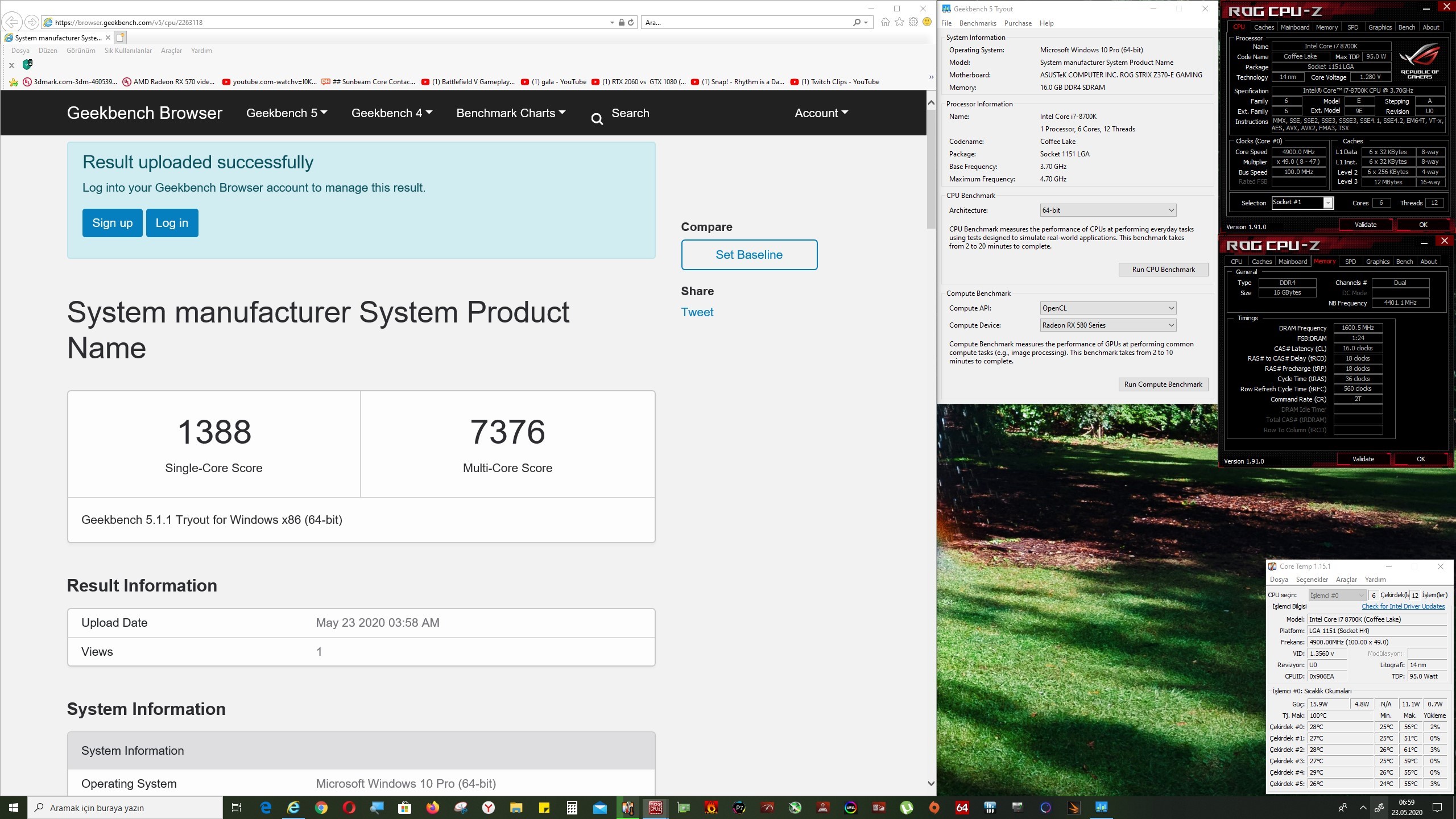Click the Log in button
This screenshot has width=1456, height=819.
[172, 223]
